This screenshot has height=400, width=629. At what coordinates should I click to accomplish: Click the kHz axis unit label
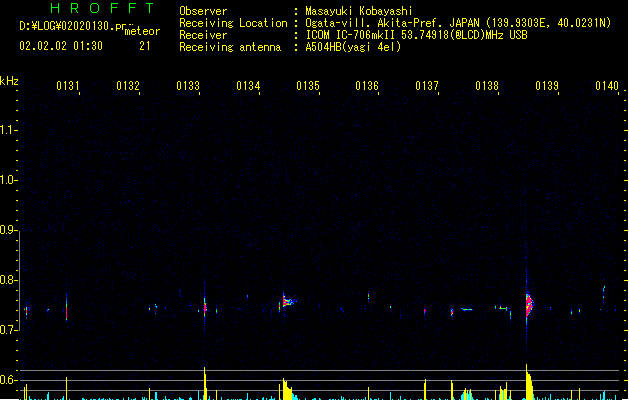coord(9,81)
